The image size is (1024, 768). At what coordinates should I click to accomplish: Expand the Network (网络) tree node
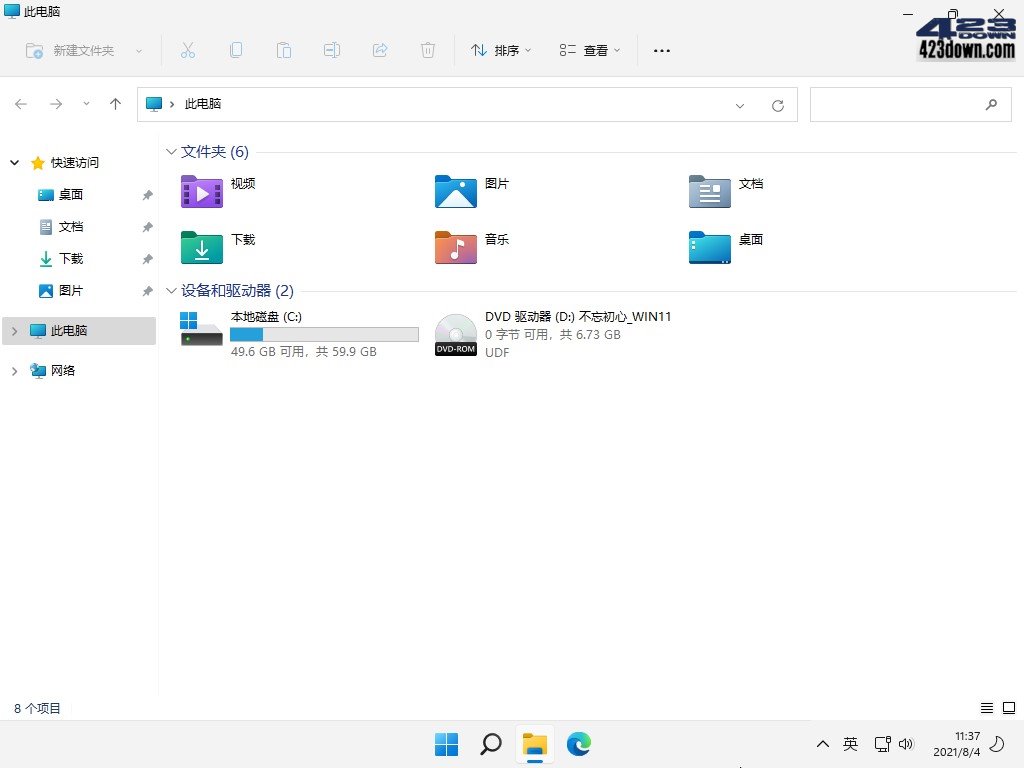(14, 371)
